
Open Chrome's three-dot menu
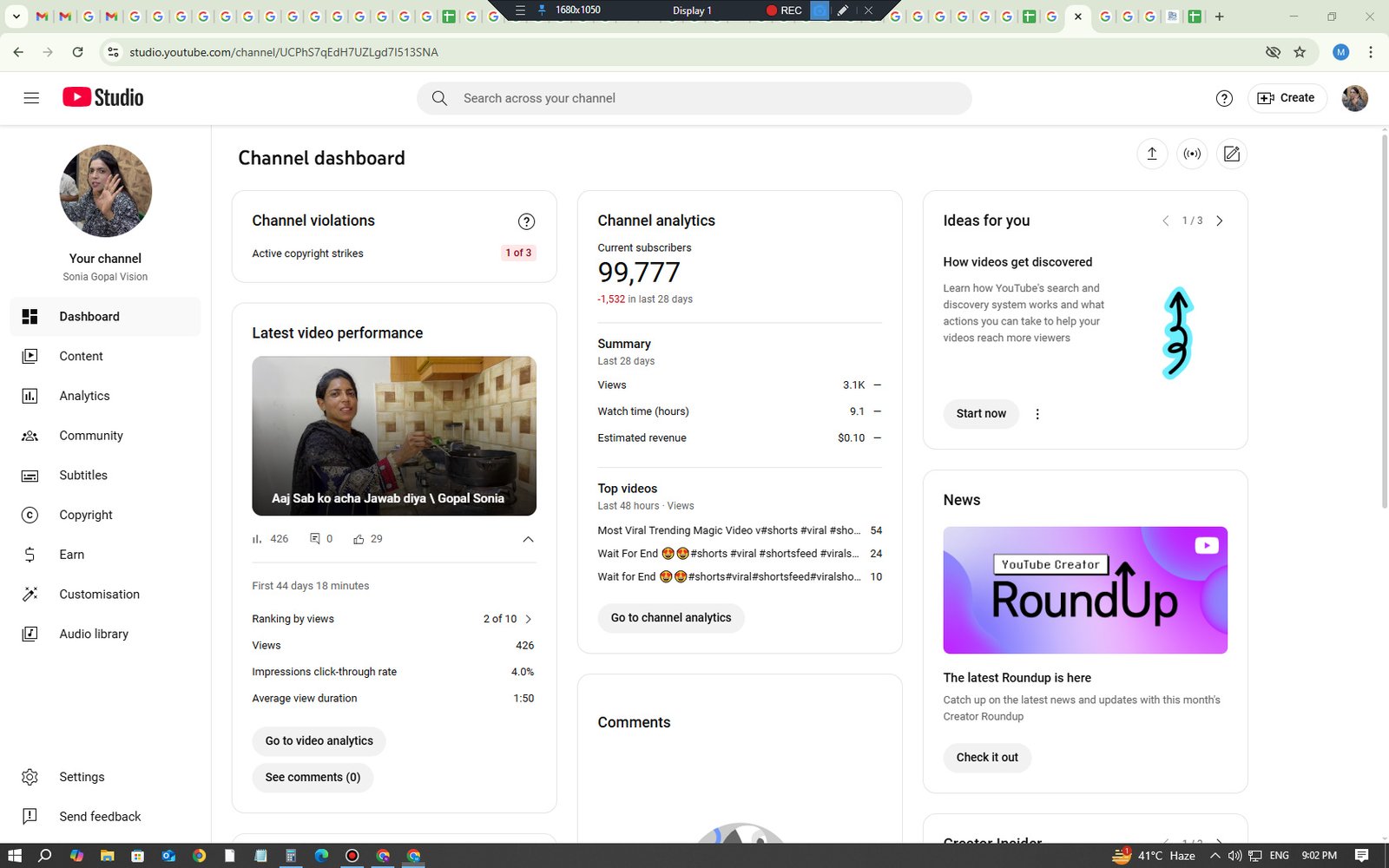point(1371,52)
